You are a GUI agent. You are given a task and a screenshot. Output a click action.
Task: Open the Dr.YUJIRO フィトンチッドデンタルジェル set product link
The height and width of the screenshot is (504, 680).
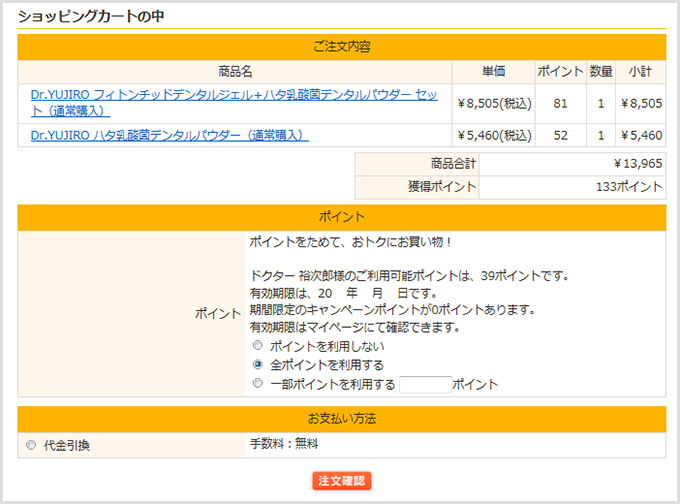(234, 103)
